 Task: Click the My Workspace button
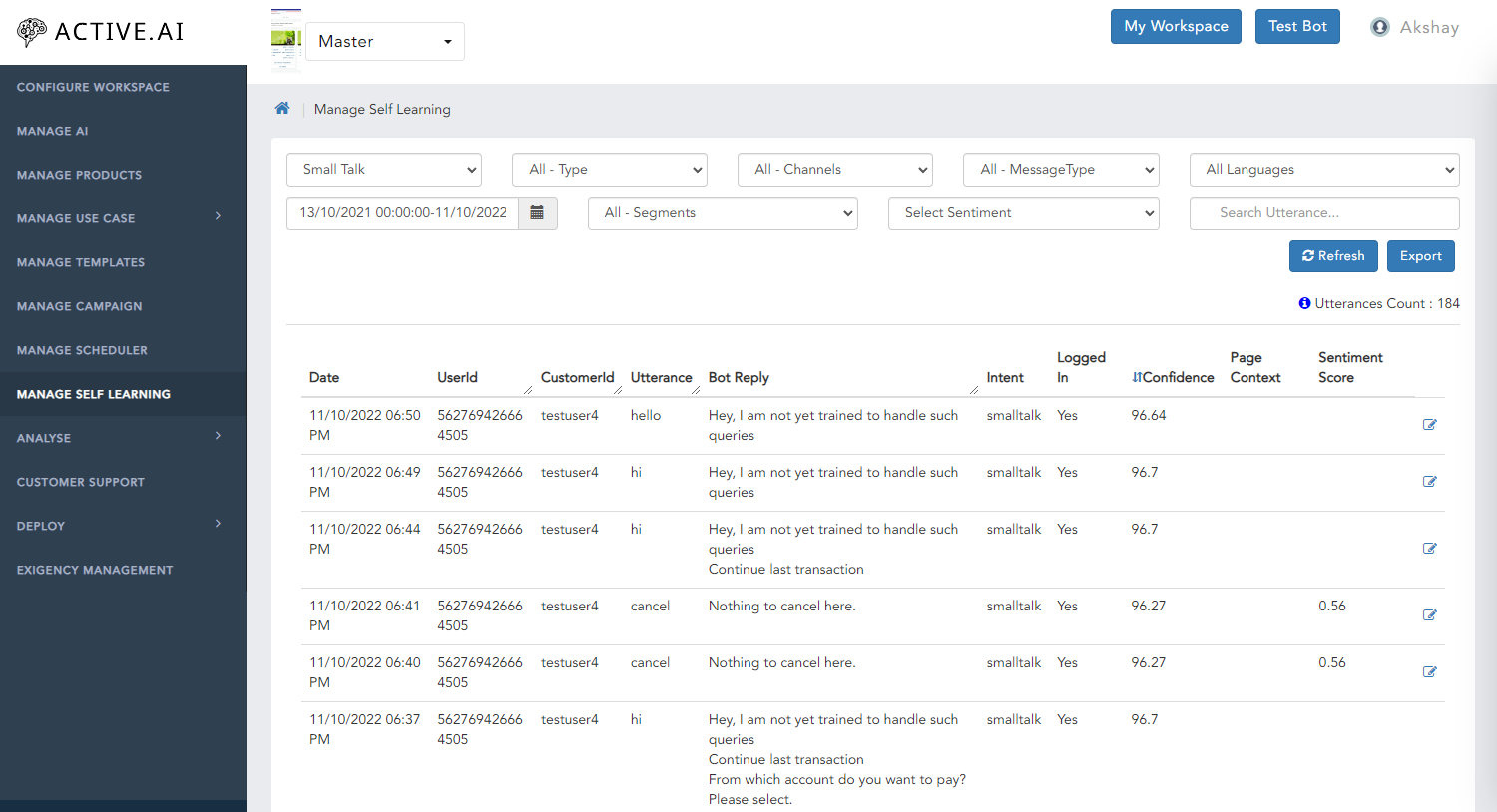coord(1176,27)
